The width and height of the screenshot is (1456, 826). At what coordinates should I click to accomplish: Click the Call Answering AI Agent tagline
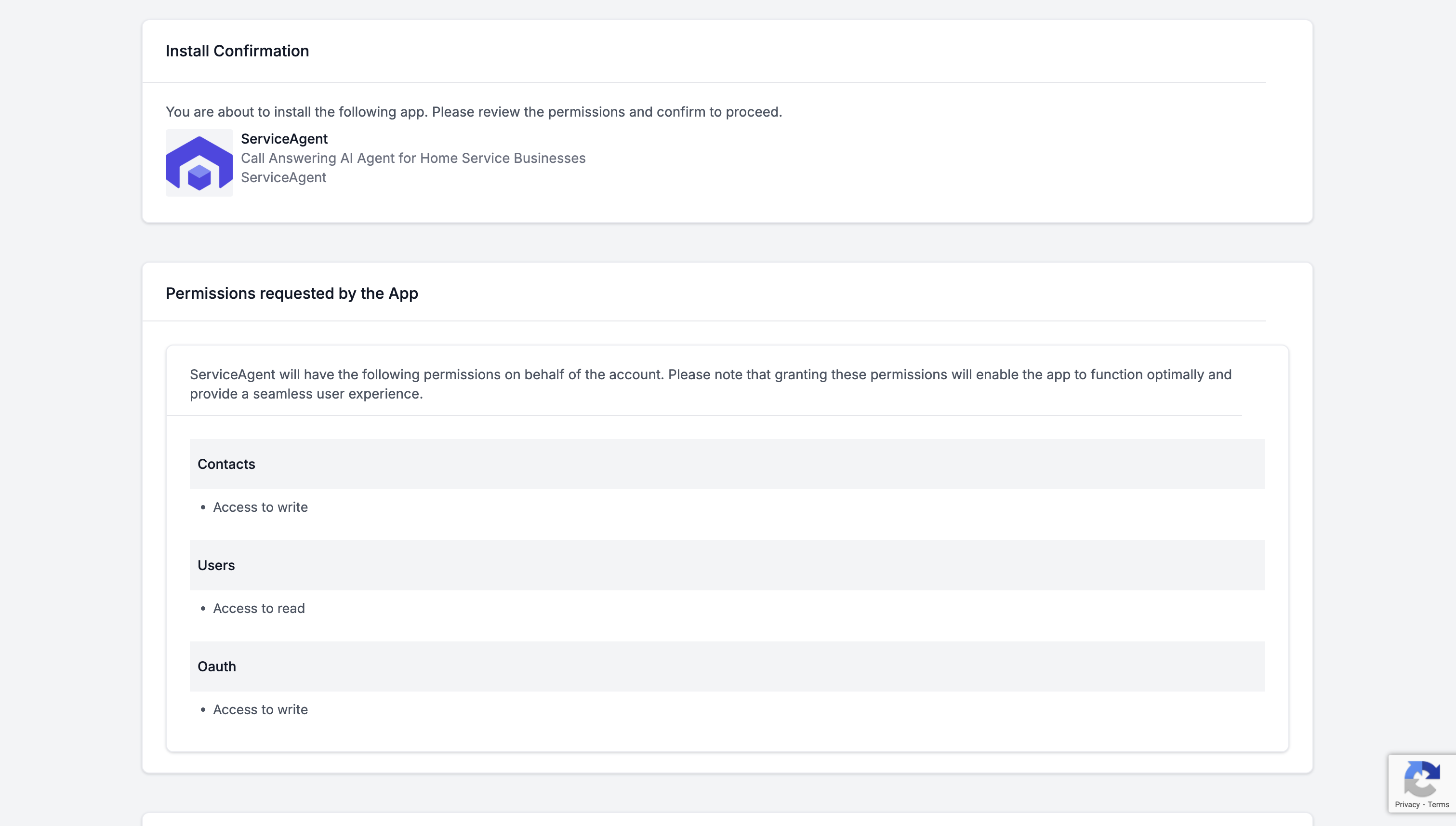click(x=413, y=158)
